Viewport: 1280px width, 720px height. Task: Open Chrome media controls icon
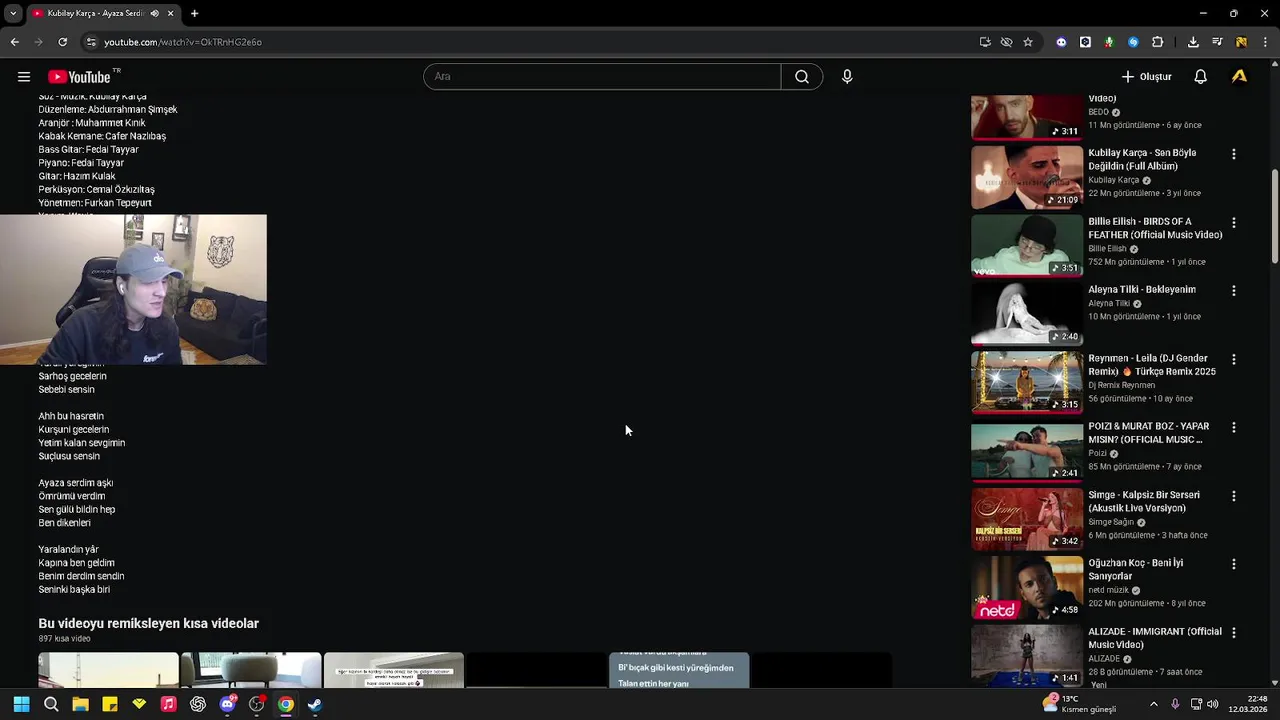(1217, 42)
